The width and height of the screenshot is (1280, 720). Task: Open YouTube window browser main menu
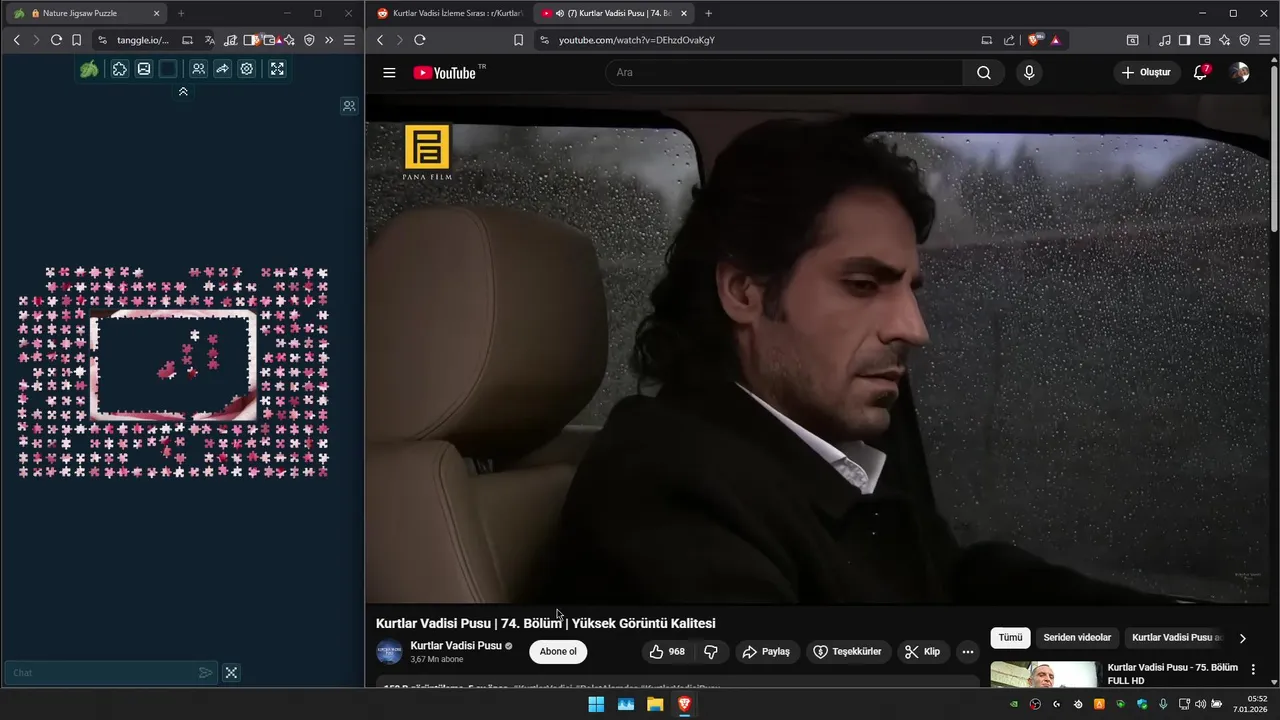[1264, 40]
